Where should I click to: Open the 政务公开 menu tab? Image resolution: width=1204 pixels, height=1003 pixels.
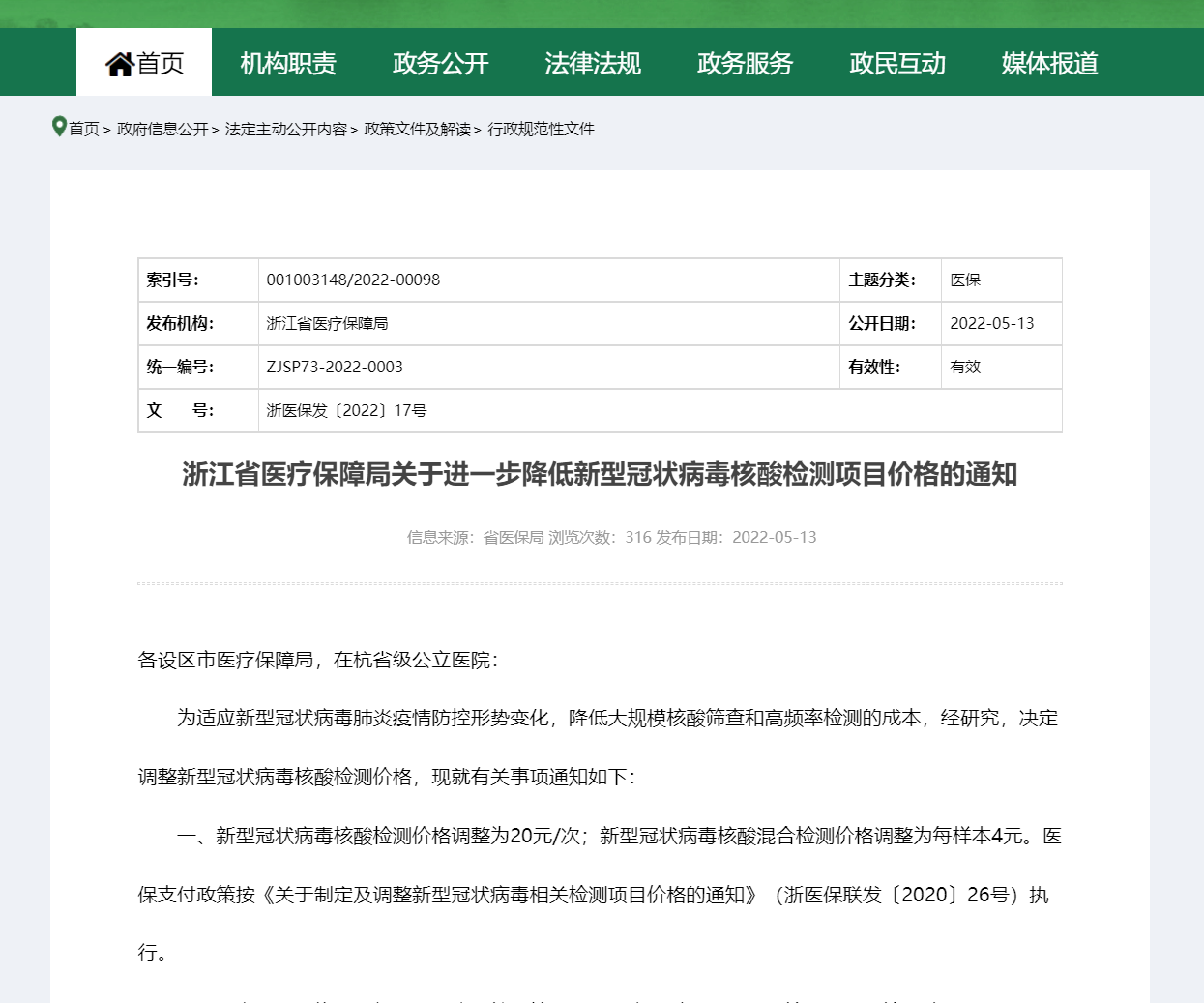click(440, 63)
